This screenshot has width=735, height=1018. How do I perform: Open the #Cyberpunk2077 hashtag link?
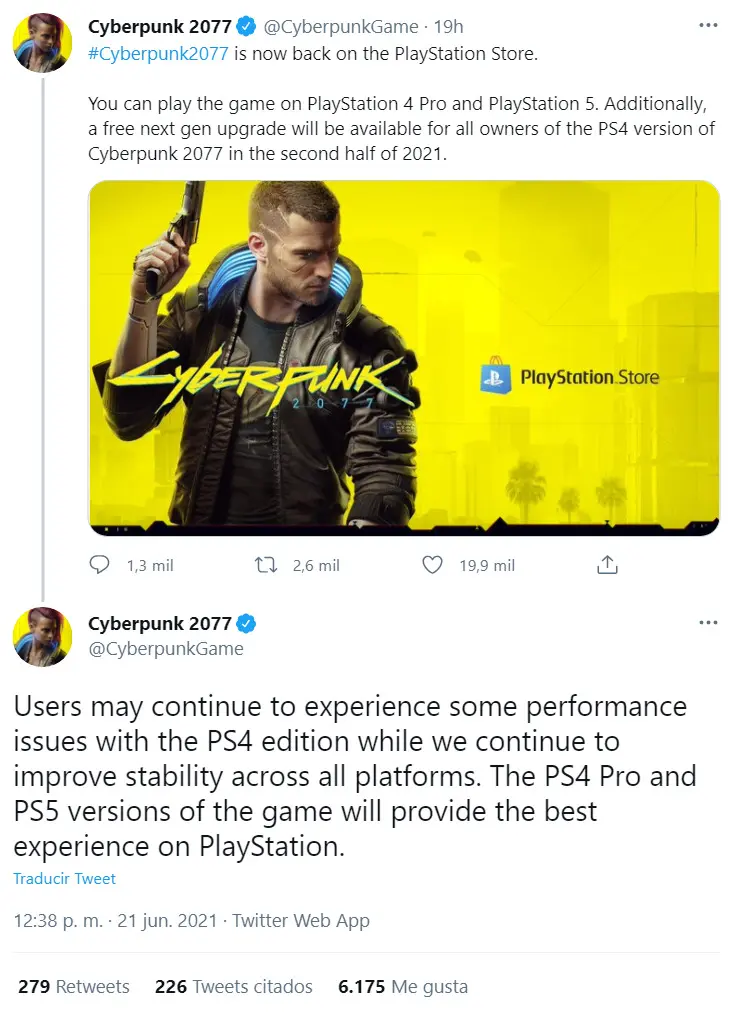point(158,53)
